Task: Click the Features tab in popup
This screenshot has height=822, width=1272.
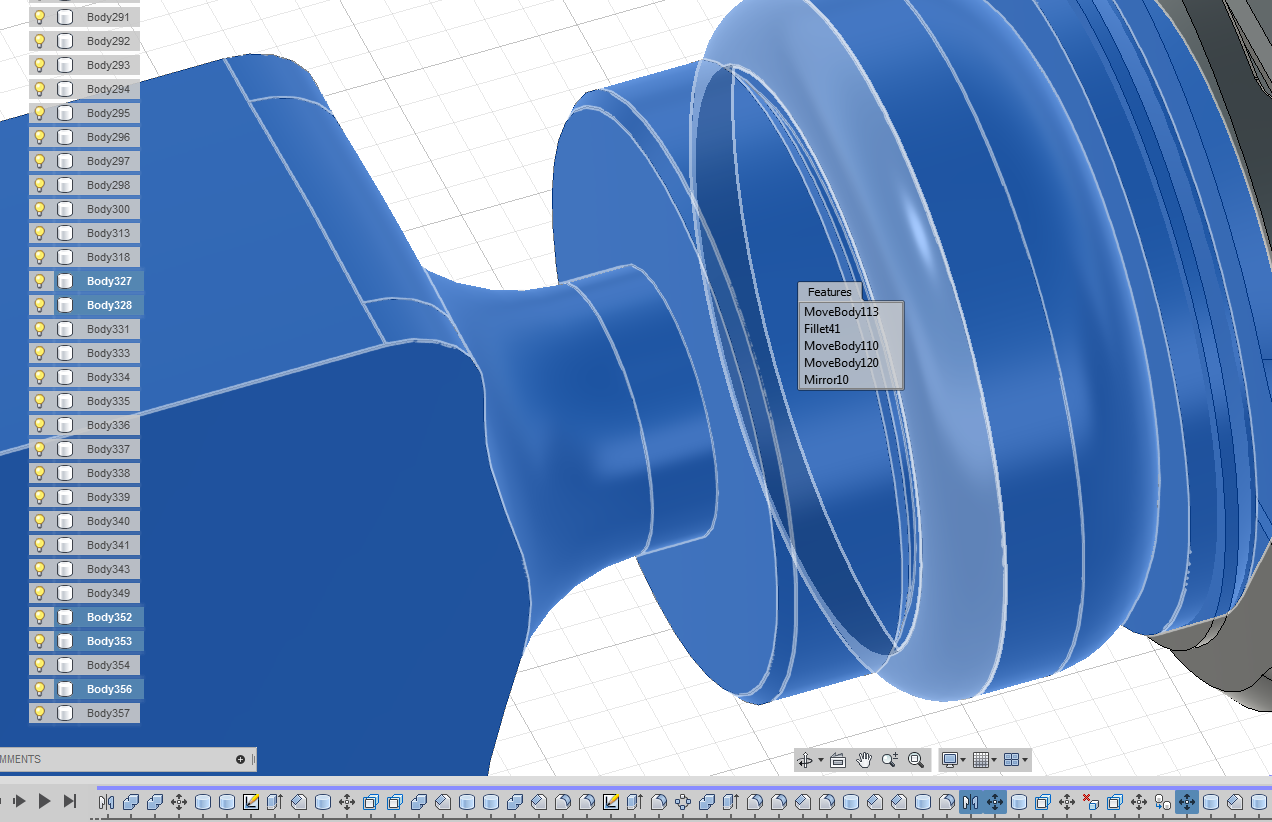Action: (x=830, y=292)
